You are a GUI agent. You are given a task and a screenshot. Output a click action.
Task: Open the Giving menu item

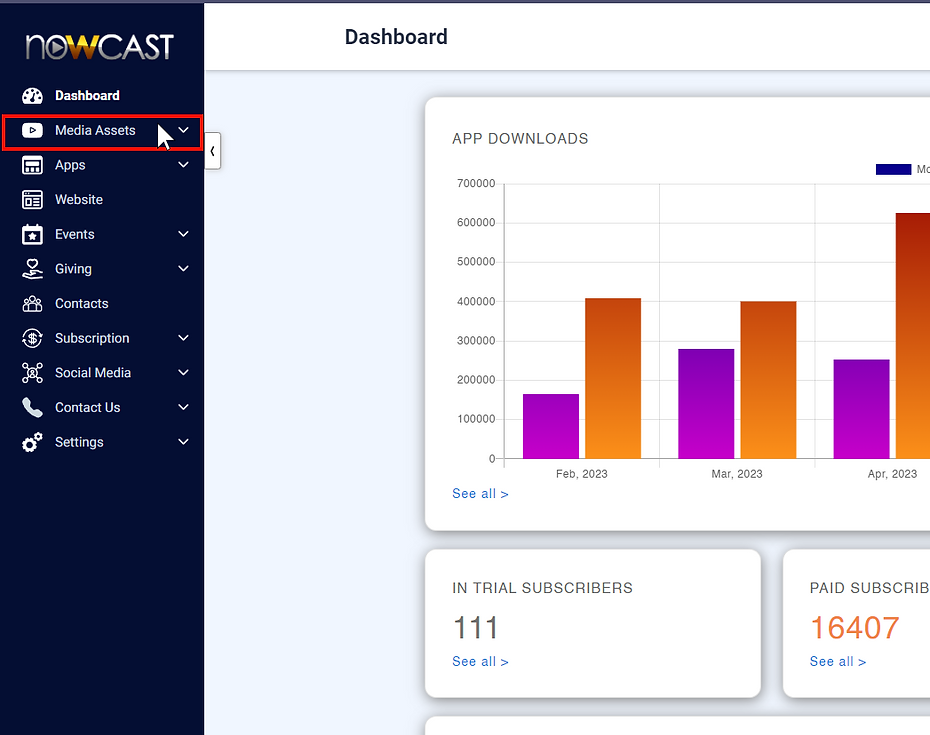tap(102, 269)
